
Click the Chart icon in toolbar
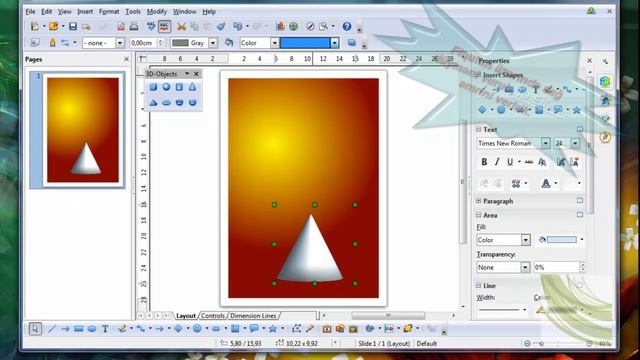click(x=280, y=27)
